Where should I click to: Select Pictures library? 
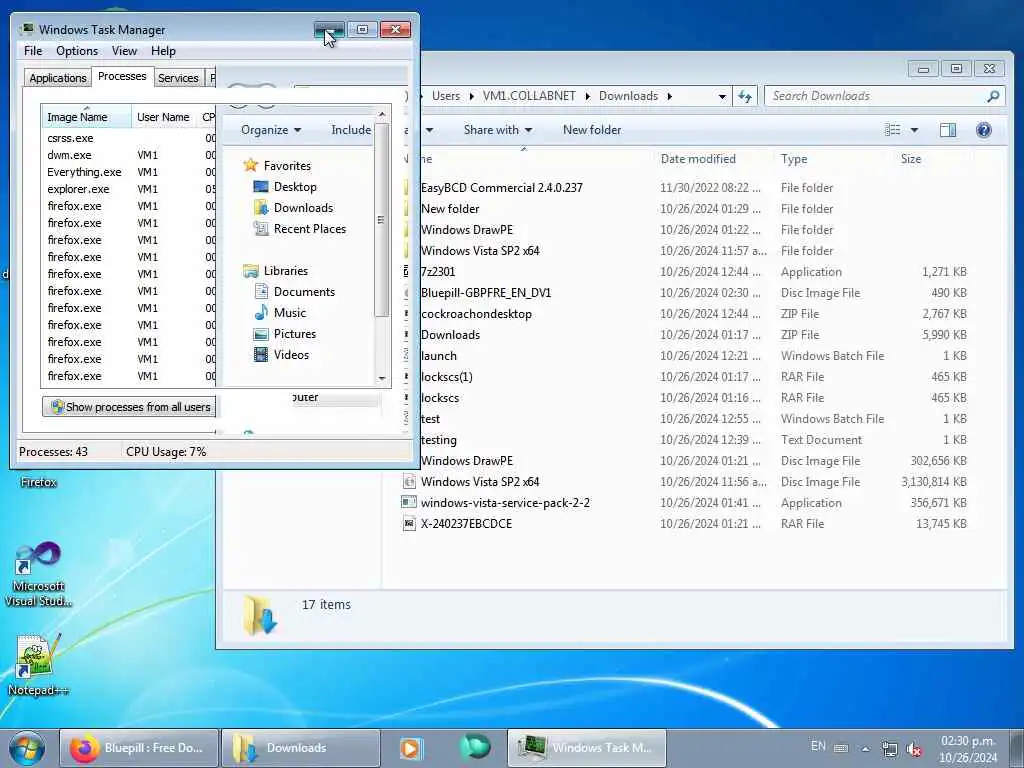tap(285, 334)
